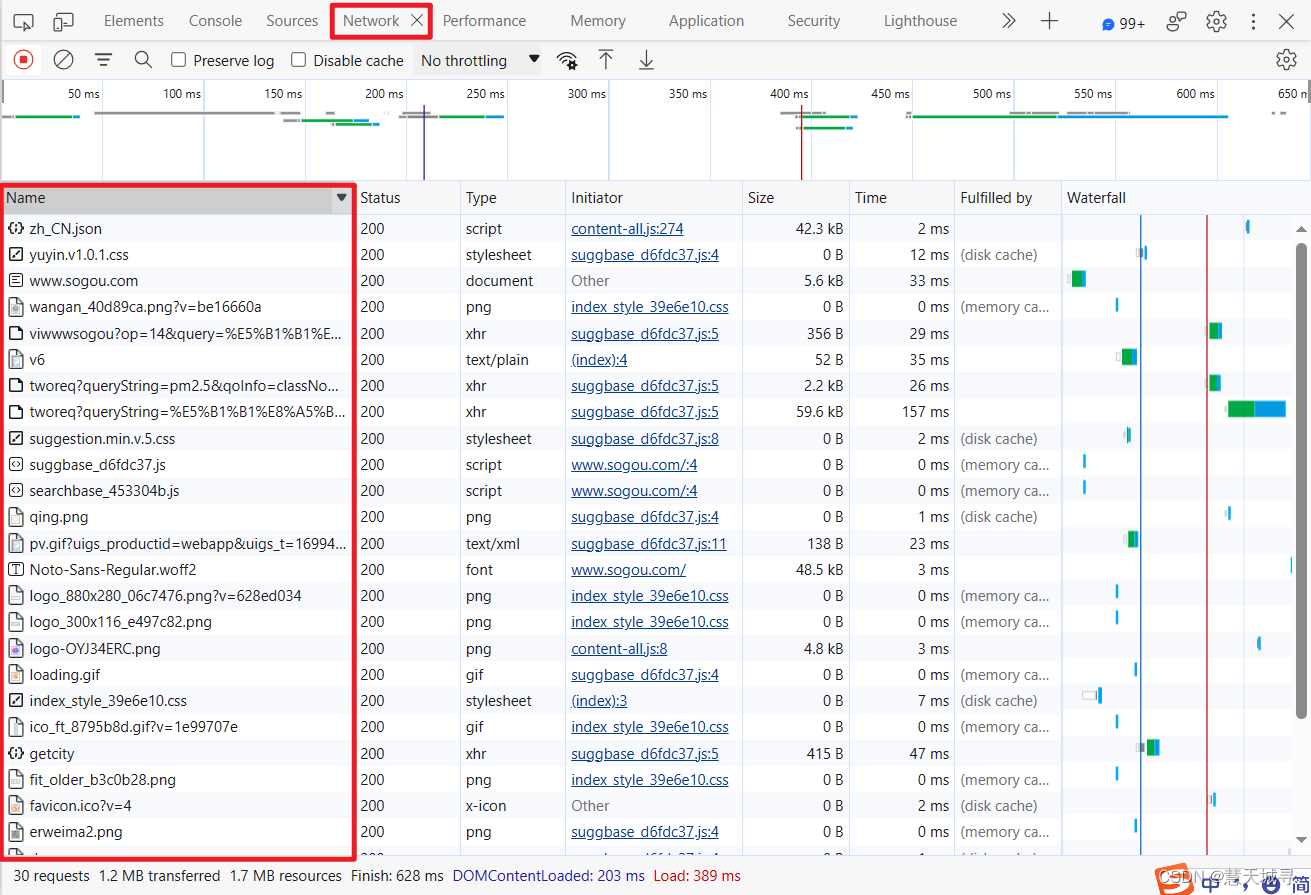Open network conditions wifi icon
Viewport: 1311px width, 895px height.
[567, 60]
